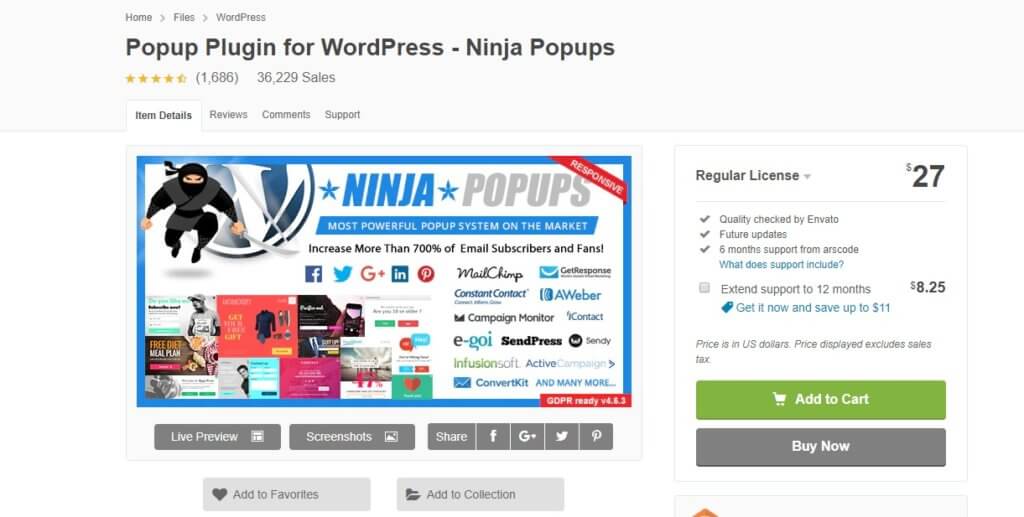Switch to the Comments tab
This screenshot has width=1024, height=517.
coord(286,114)
